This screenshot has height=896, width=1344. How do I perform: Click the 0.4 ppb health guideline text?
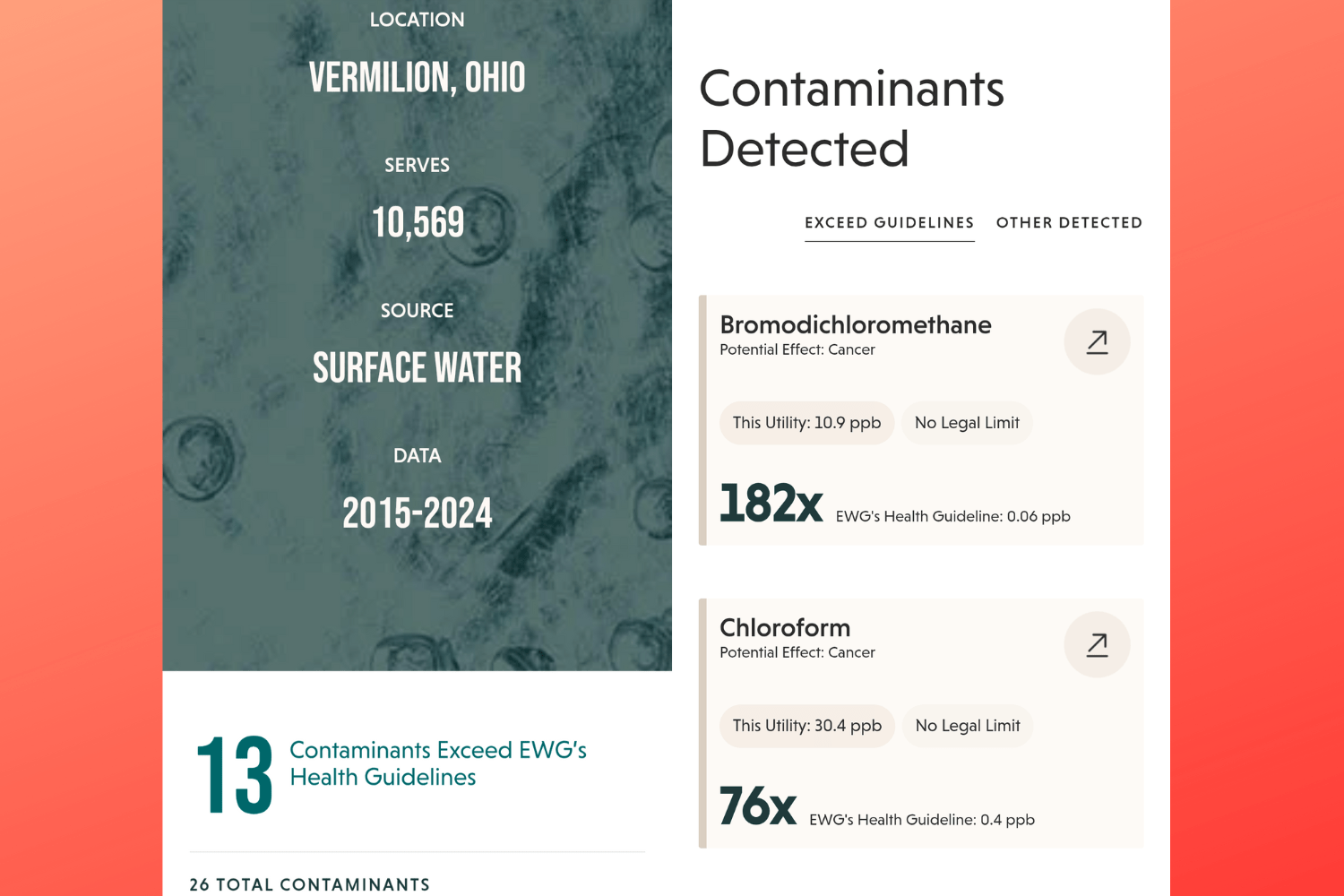[x=921, y=820]
